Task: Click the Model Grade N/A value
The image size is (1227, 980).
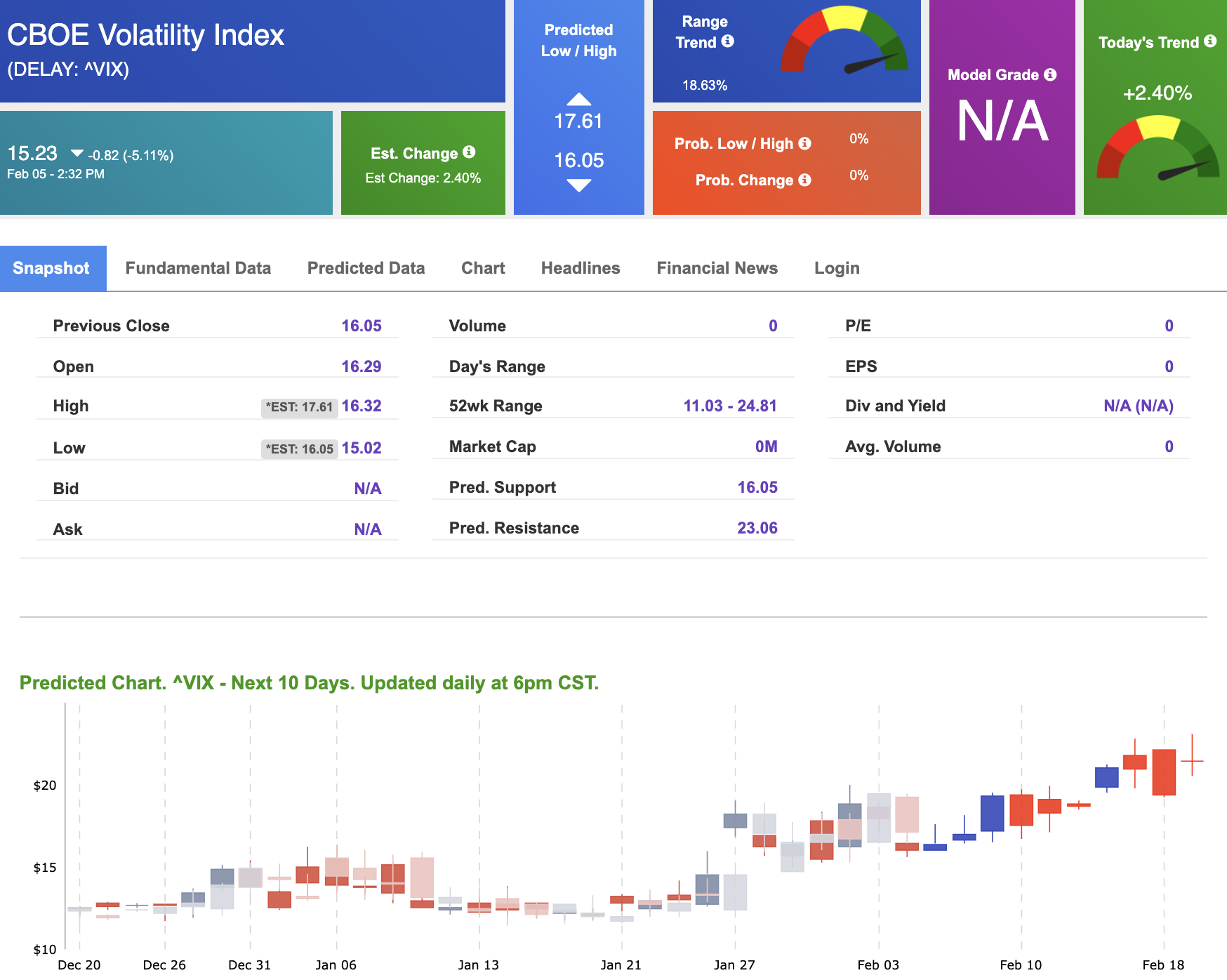Action: (1002, 121)
